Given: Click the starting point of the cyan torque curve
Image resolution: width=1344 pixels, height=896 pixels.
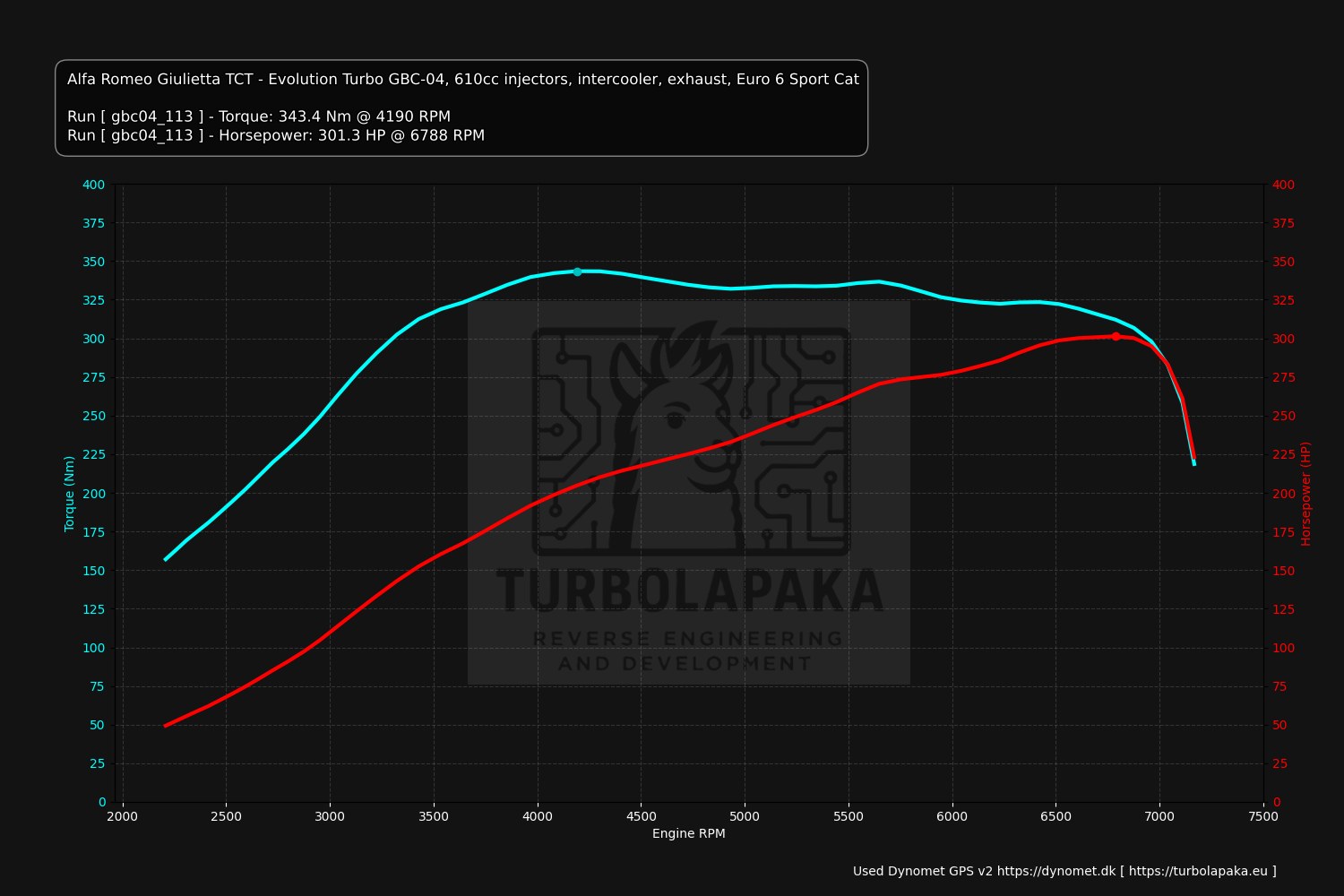Looking at the screenshot, I should [166, 559].
